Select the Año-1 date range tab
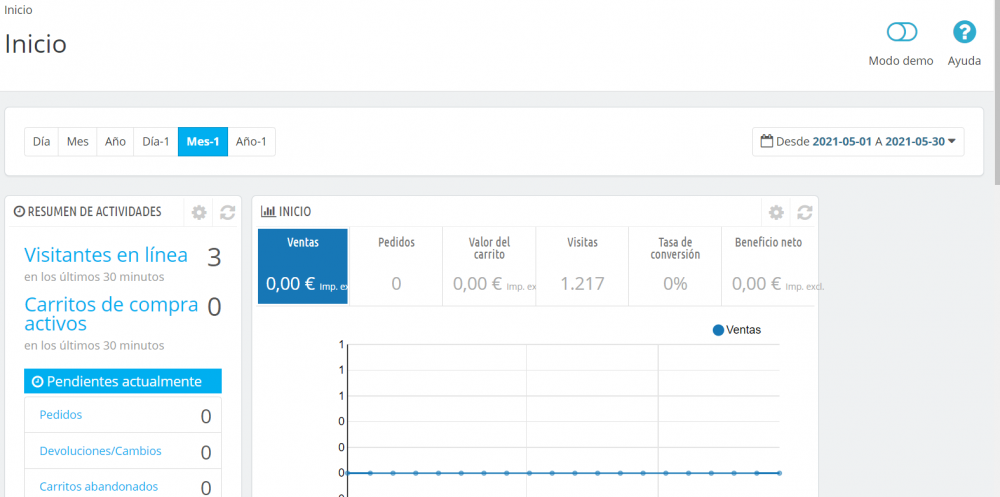The image size is (1000, 497). [x=251, y=142]
